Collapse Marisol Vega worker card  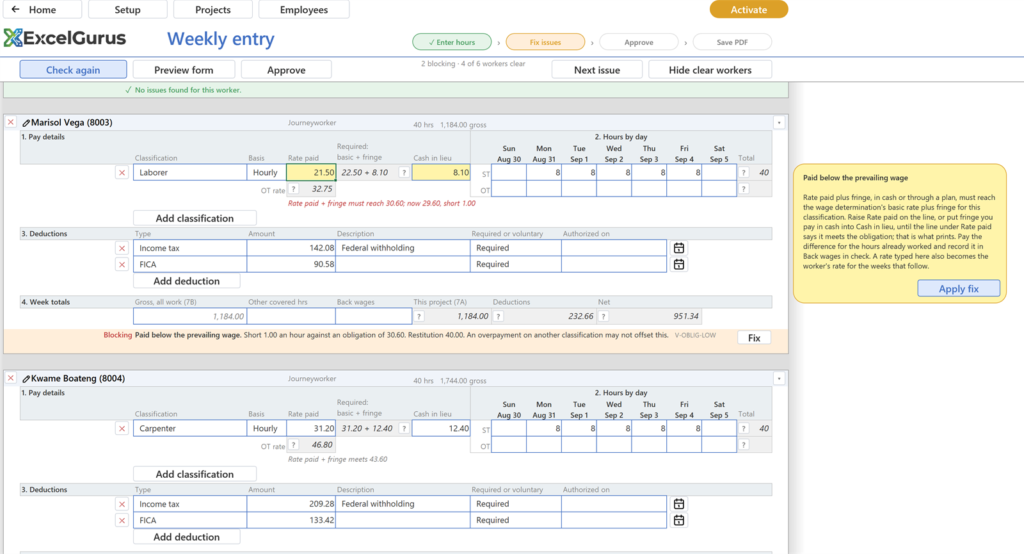pos(779,123)
